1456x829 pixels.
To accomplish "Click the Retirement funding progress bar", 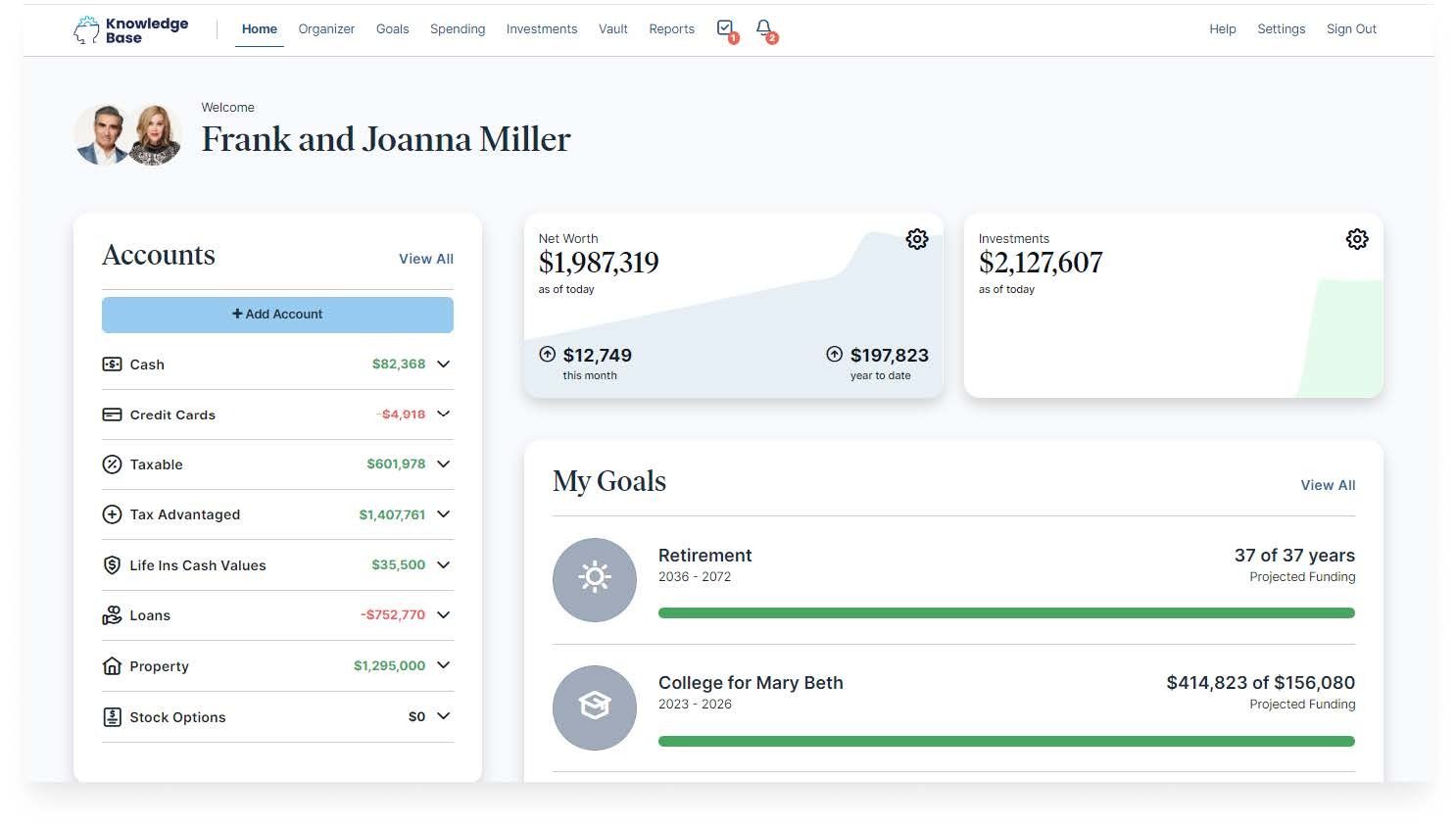I will (x=1006, y=613).
